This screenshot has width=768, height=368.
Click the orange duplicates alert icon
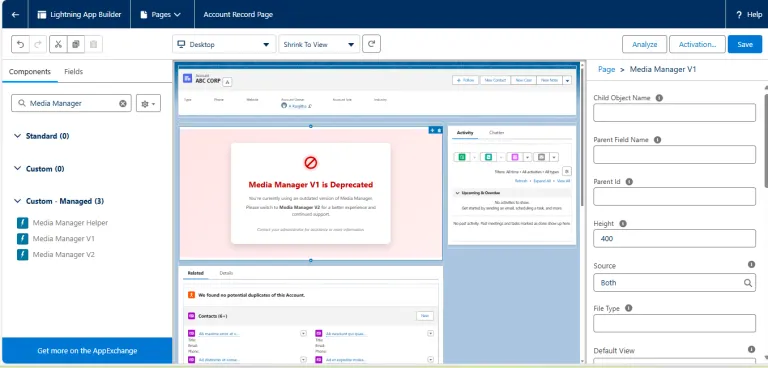tap(192, 295)
